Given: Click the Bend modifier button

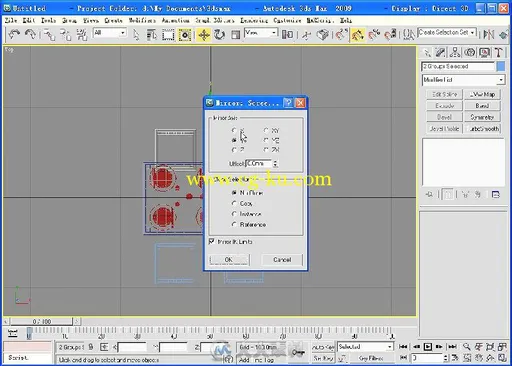Looking at the screenshot, I should point(482,106).
